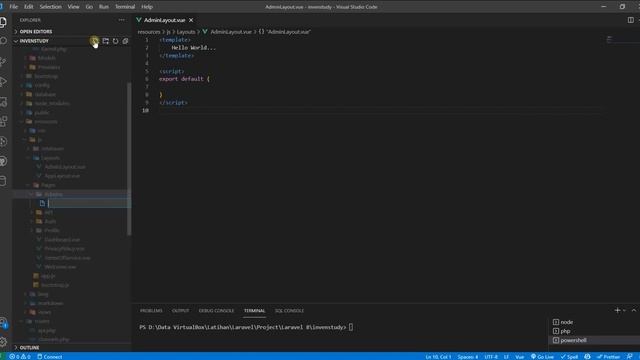Click the Spell checker status item
The image size is (640, 360).
pos(569,356)
